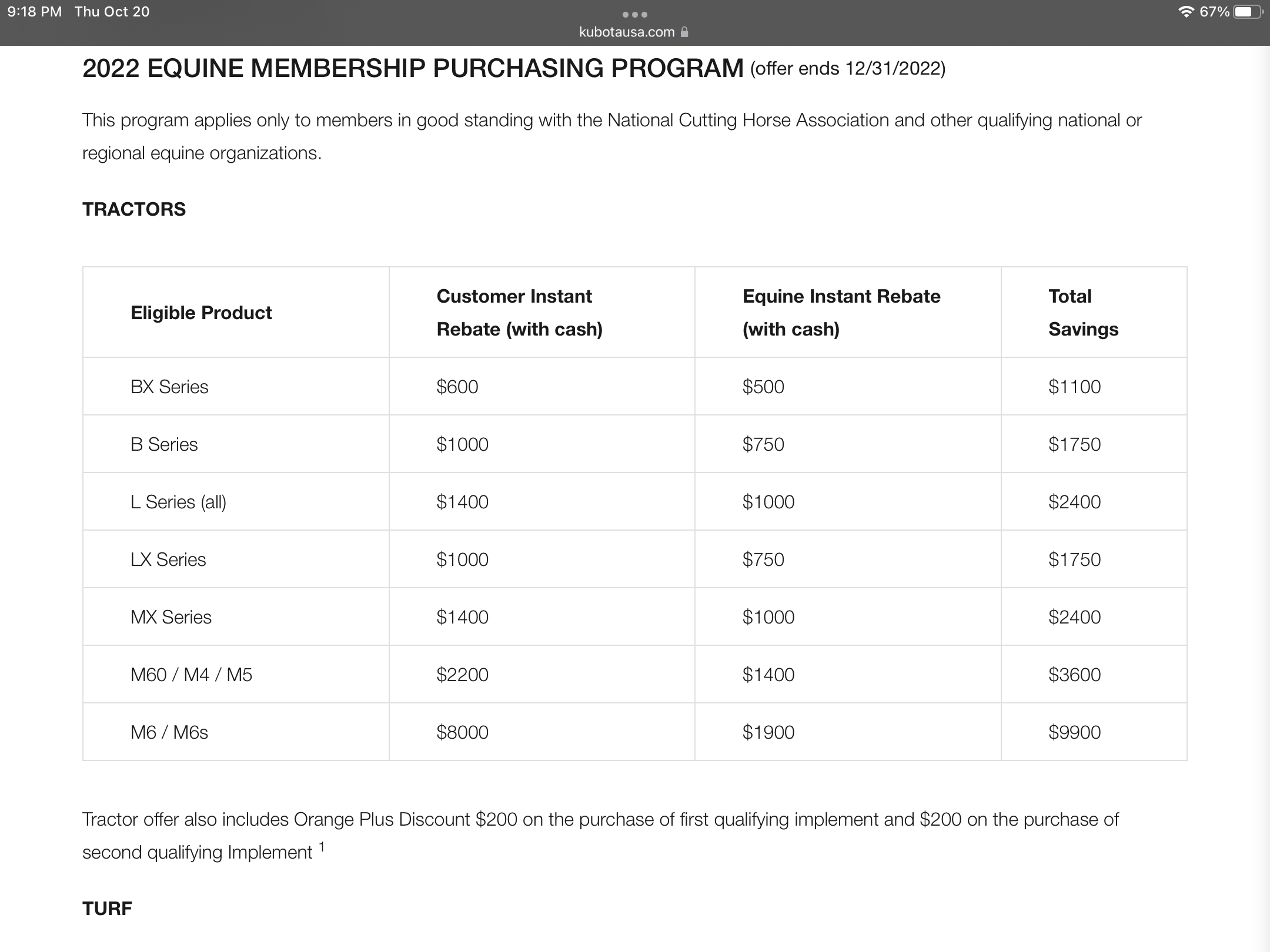Select the $600 BX Series customer rebate
1270x952 pixels.
click(x=457, y=387)
